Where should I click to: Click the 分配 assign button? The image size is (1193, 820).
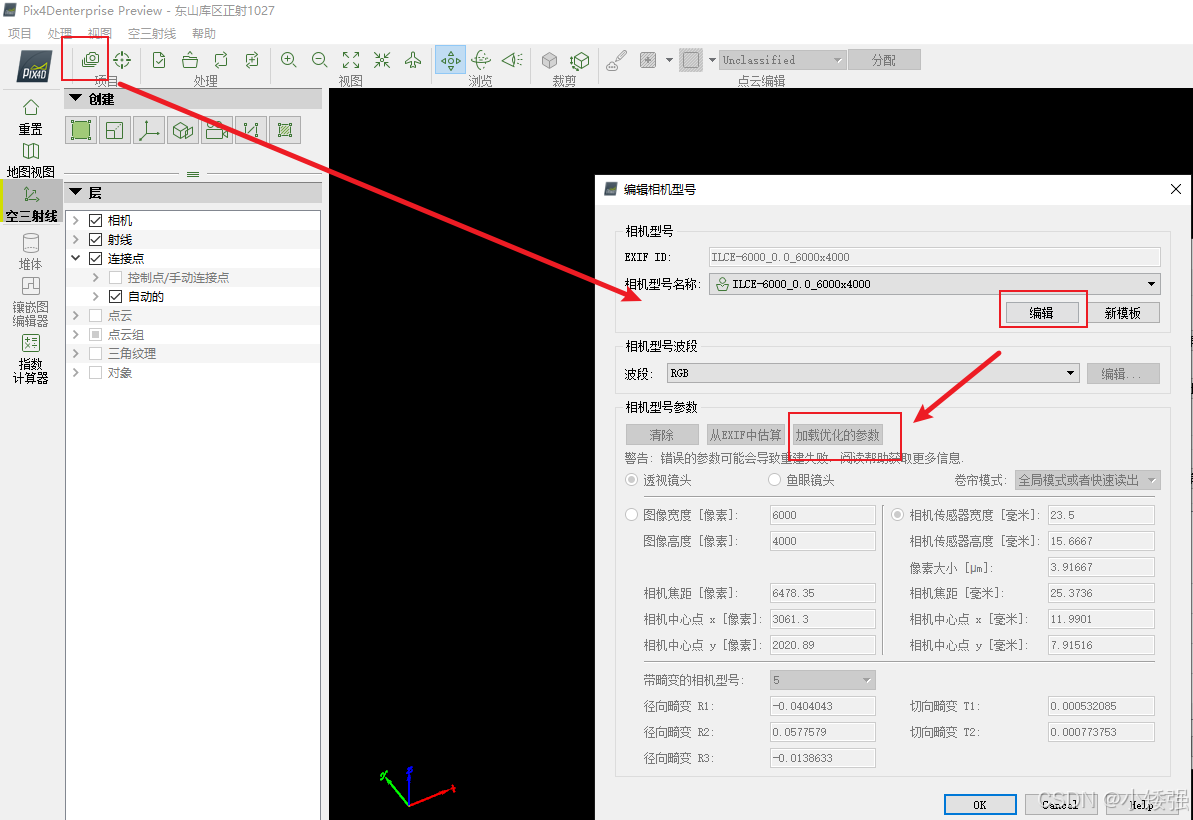tap(884, 59)
